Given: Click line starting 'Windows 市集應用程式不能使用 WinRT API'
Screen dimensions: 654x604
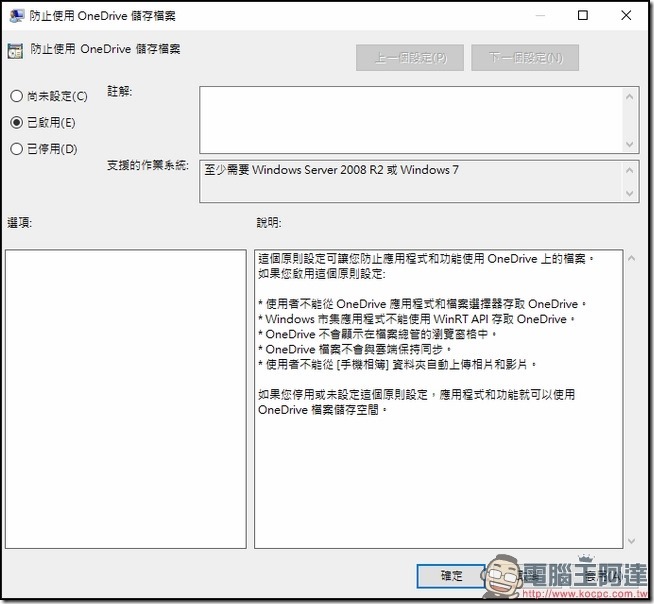Looking at the screenshot, I should [x=417, y=319].
